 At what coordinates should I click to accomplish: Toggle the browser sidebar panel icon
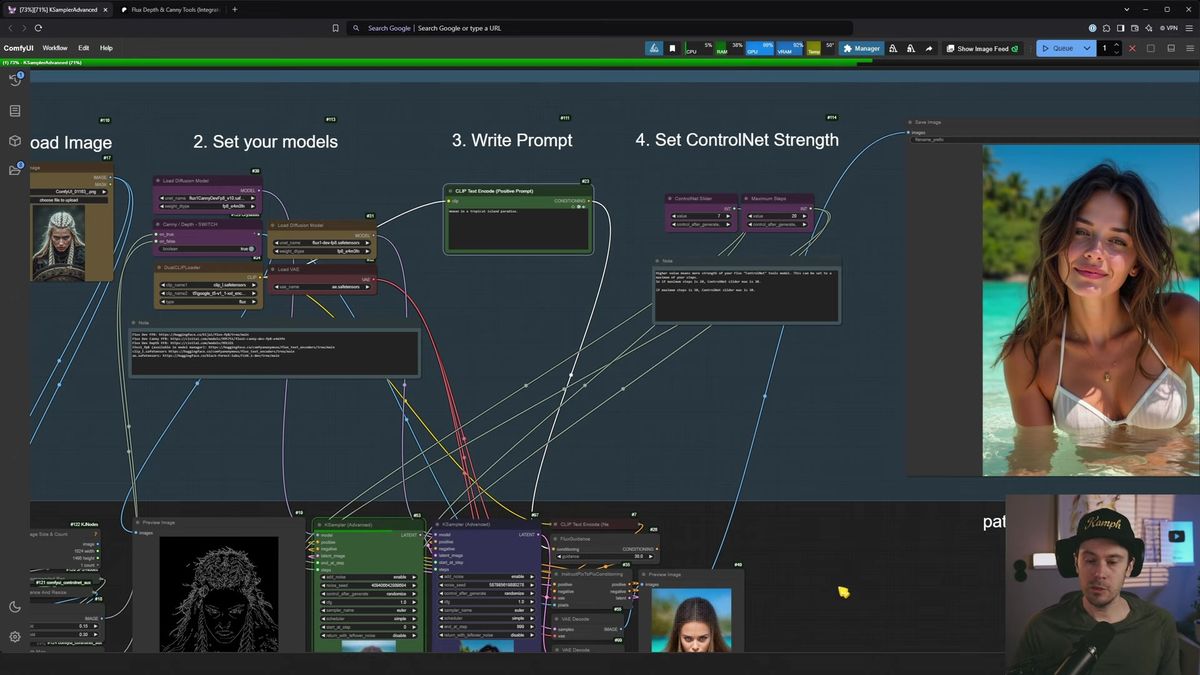(x=1121, y=28)
